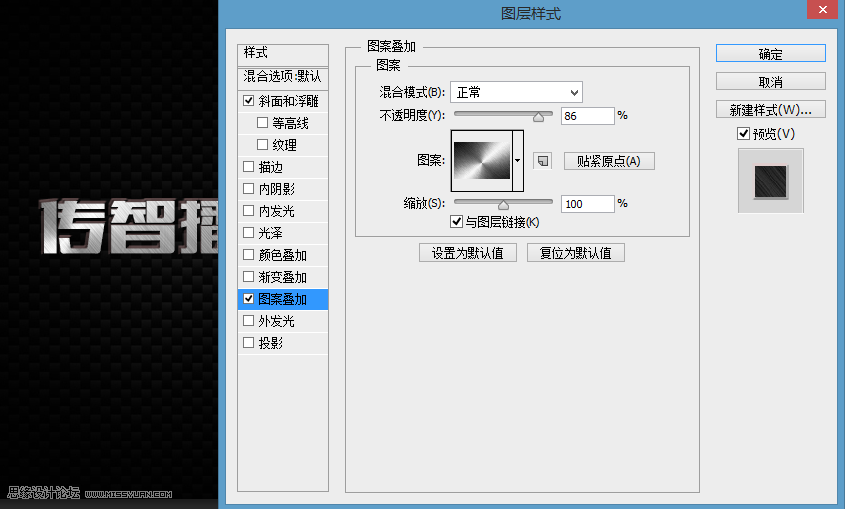Enable the 渐变叠加 checkbox
The height and width of the screenshot is (509, 845).
[x=248, y=276]
